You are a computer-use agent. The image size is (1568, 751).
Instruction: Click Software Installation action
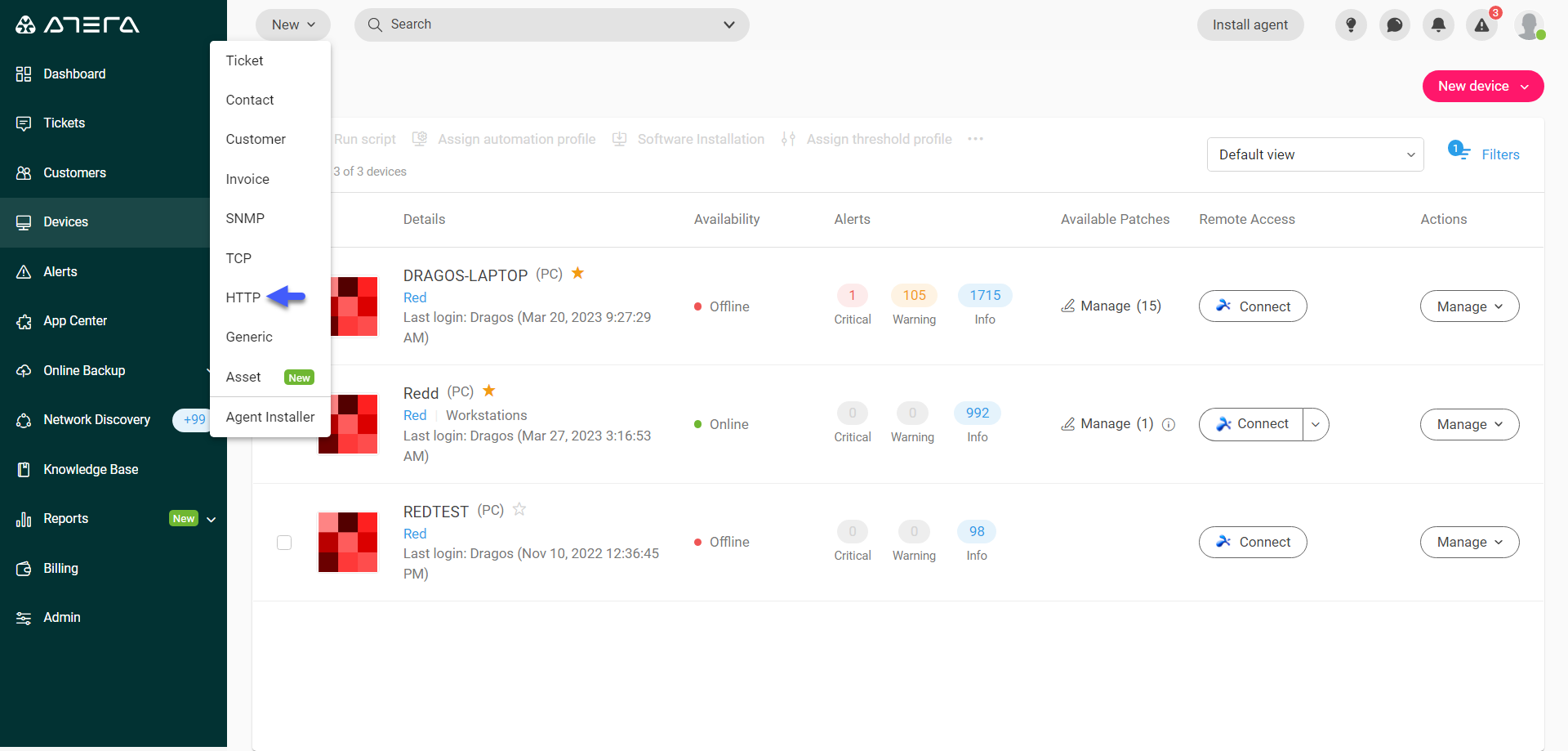688,140
